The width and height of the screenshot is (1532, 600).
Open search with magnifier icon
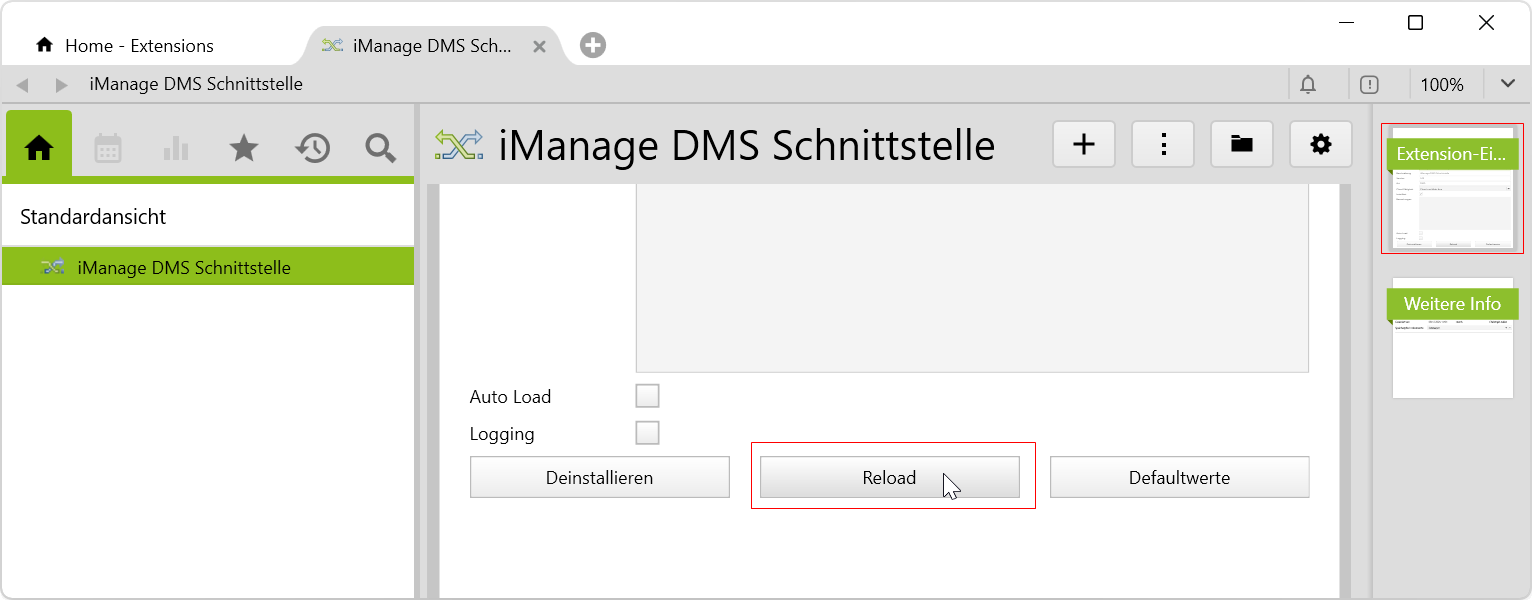tap(380, 149)
